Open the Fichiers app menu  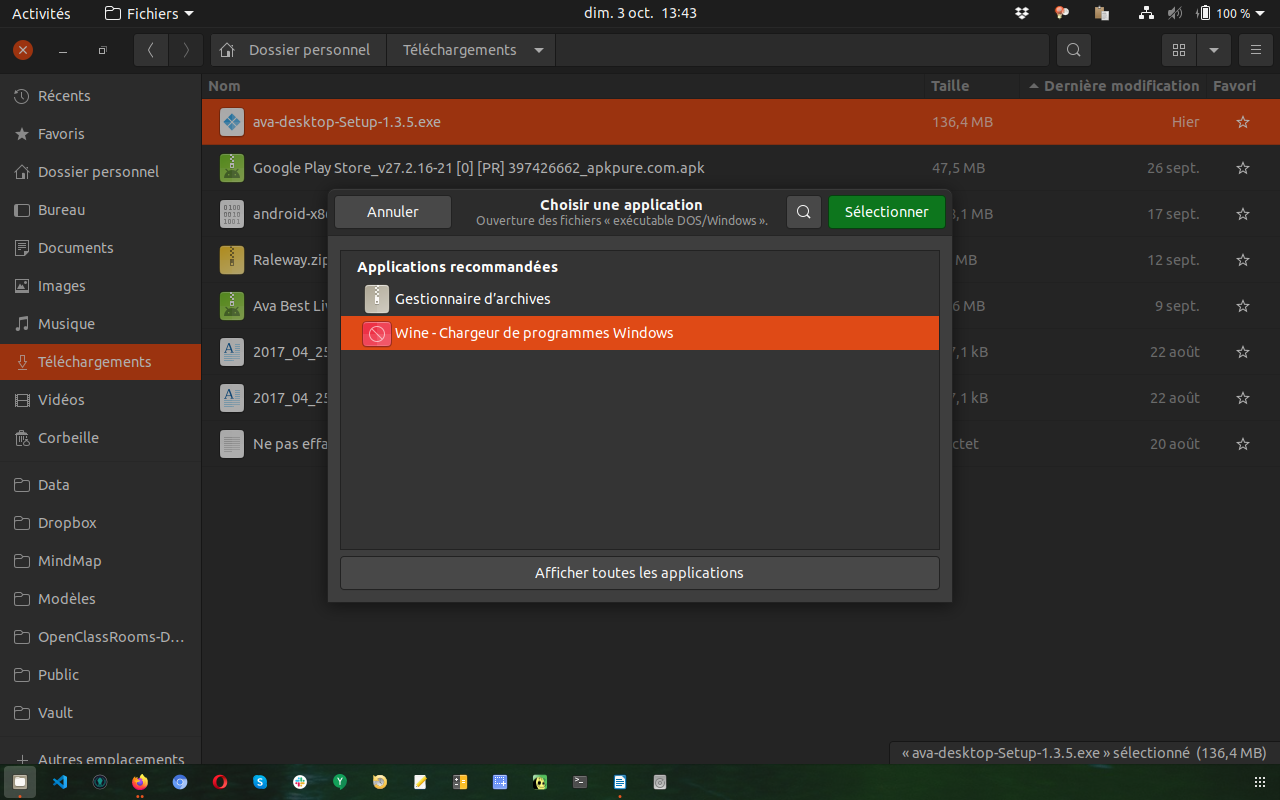(149, 13)
